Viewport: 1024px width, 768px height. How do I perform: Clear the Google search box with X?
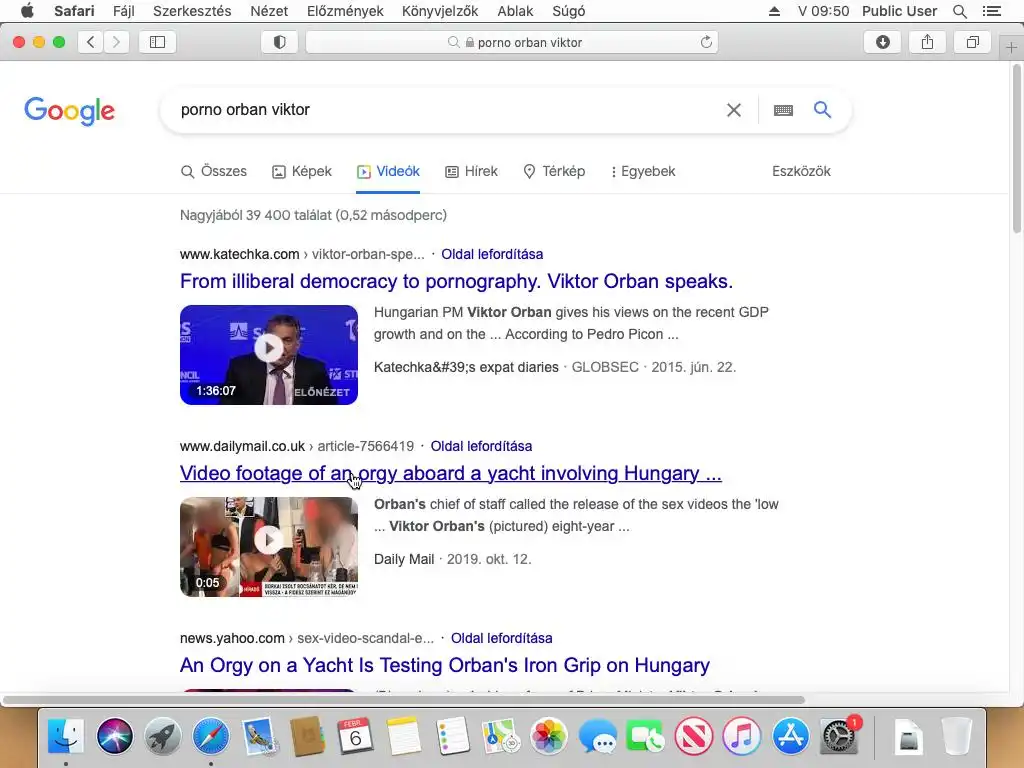pos(734,110)
